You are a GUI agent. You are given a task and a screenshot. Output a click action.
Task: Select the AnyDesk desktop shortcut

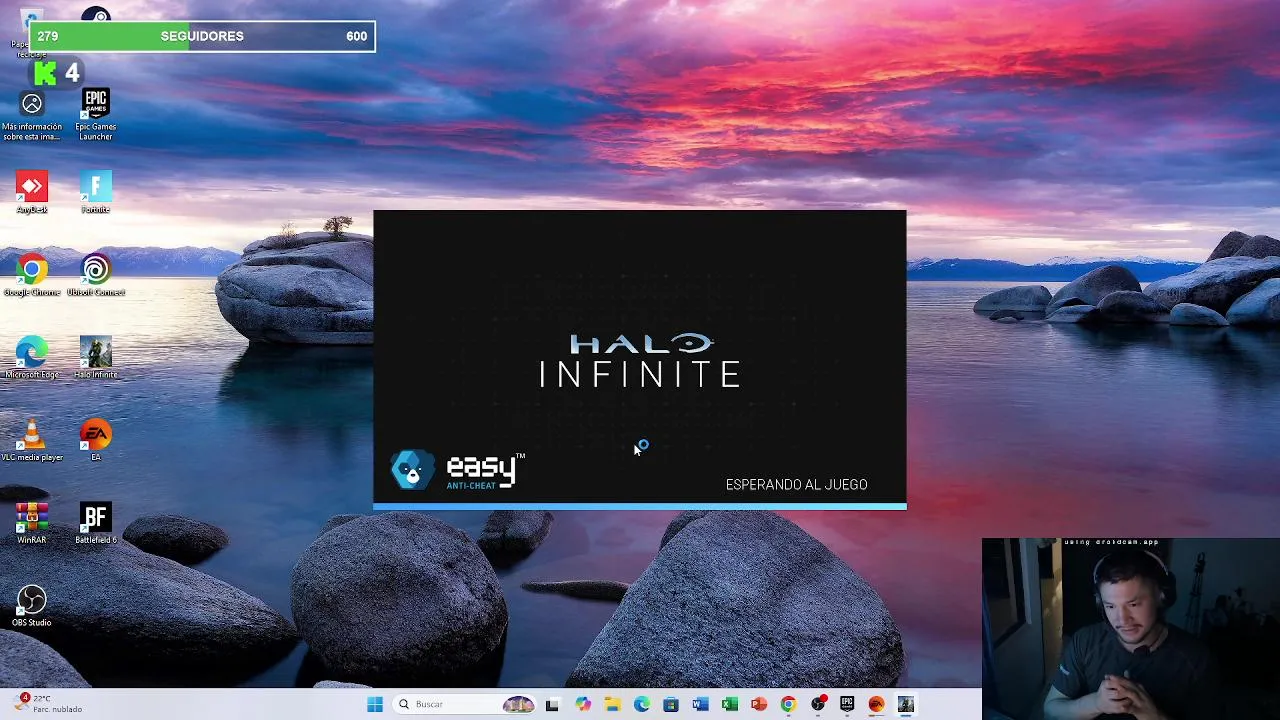32,193
